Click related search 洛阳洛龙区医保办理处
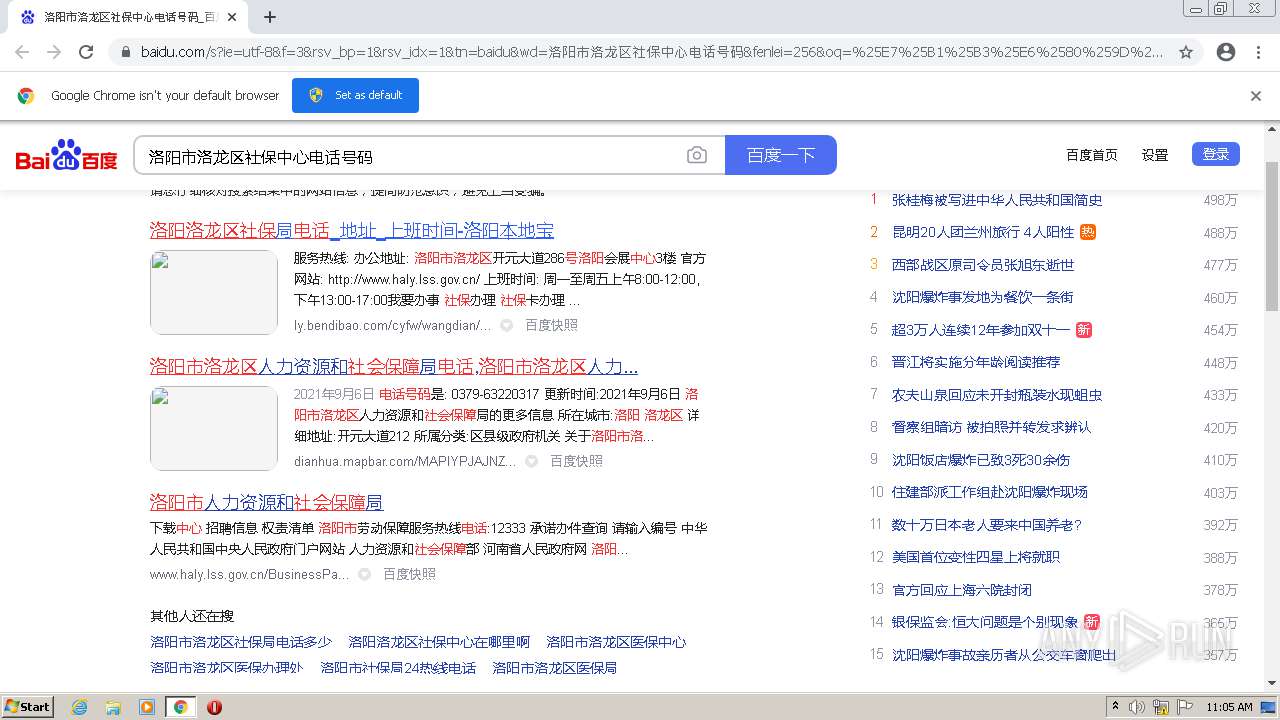Image resolution: width=1280 pixels, height=720 pixels. point(227,668)
